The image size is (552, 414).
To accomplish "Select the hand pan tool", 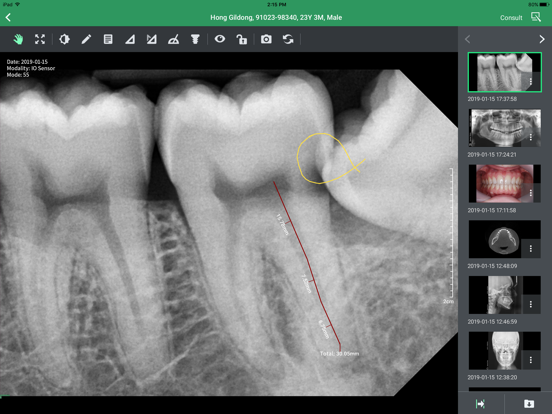I will click(18, 39).
